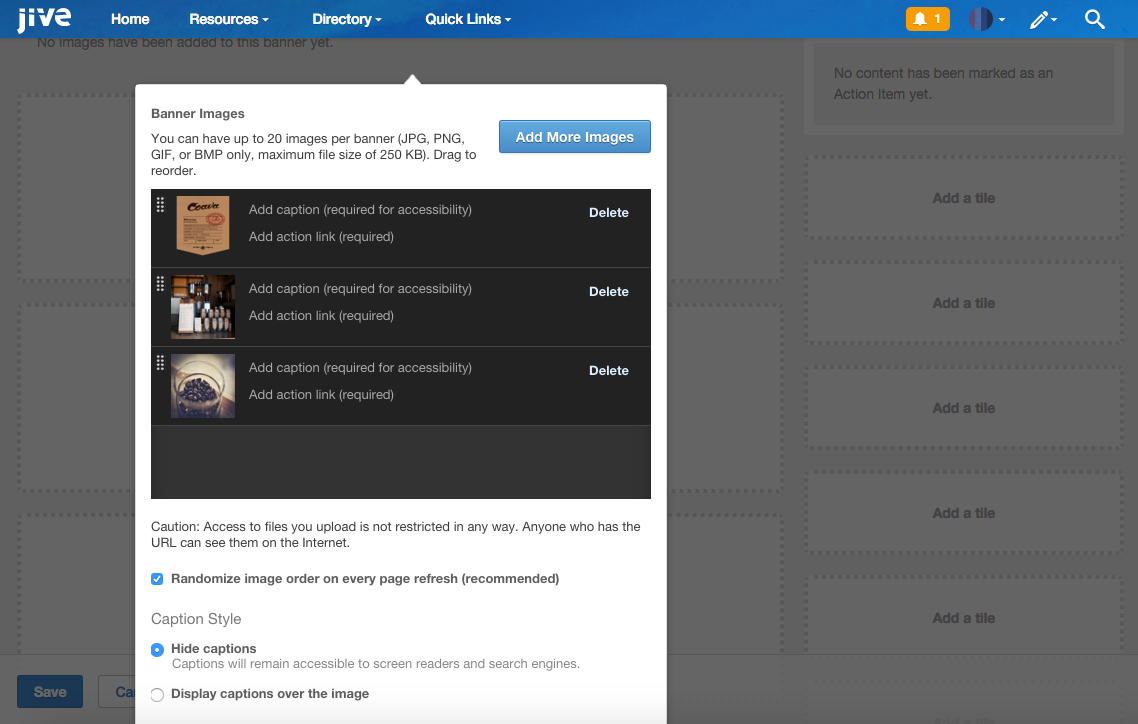The height and width of the screenshot is (724, 1138).
Task: Delete the first banner image
Action: coord(608,212)
